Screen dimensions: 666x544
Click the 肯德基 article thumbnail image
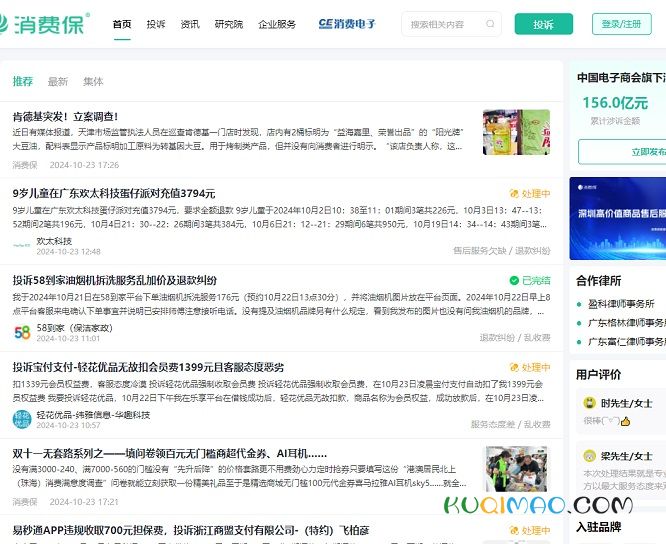516,132
